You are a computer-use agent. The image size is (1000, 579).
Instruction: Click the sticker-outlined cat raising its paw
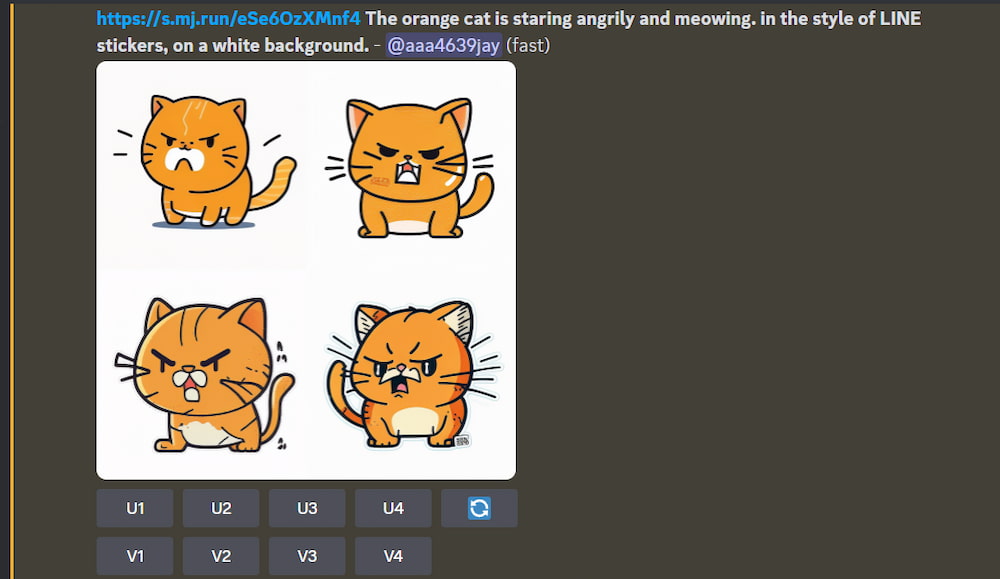tap(411, 374)
